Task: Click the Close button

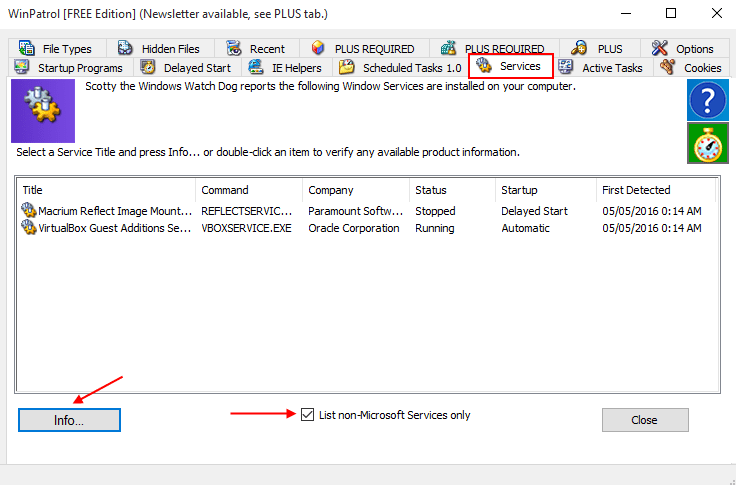Action: (x=645, y=420)
